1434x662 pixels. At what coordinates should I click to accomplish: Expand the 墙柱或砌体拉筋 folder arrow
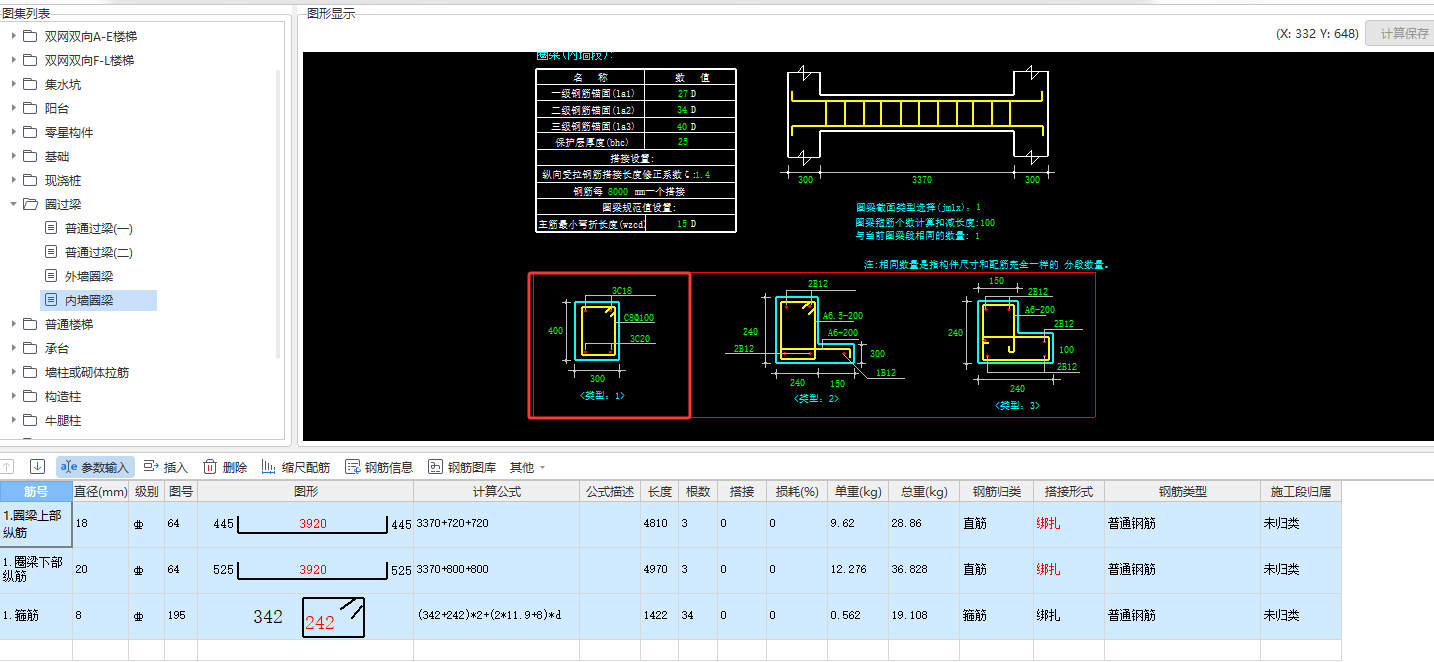point(14,372)
